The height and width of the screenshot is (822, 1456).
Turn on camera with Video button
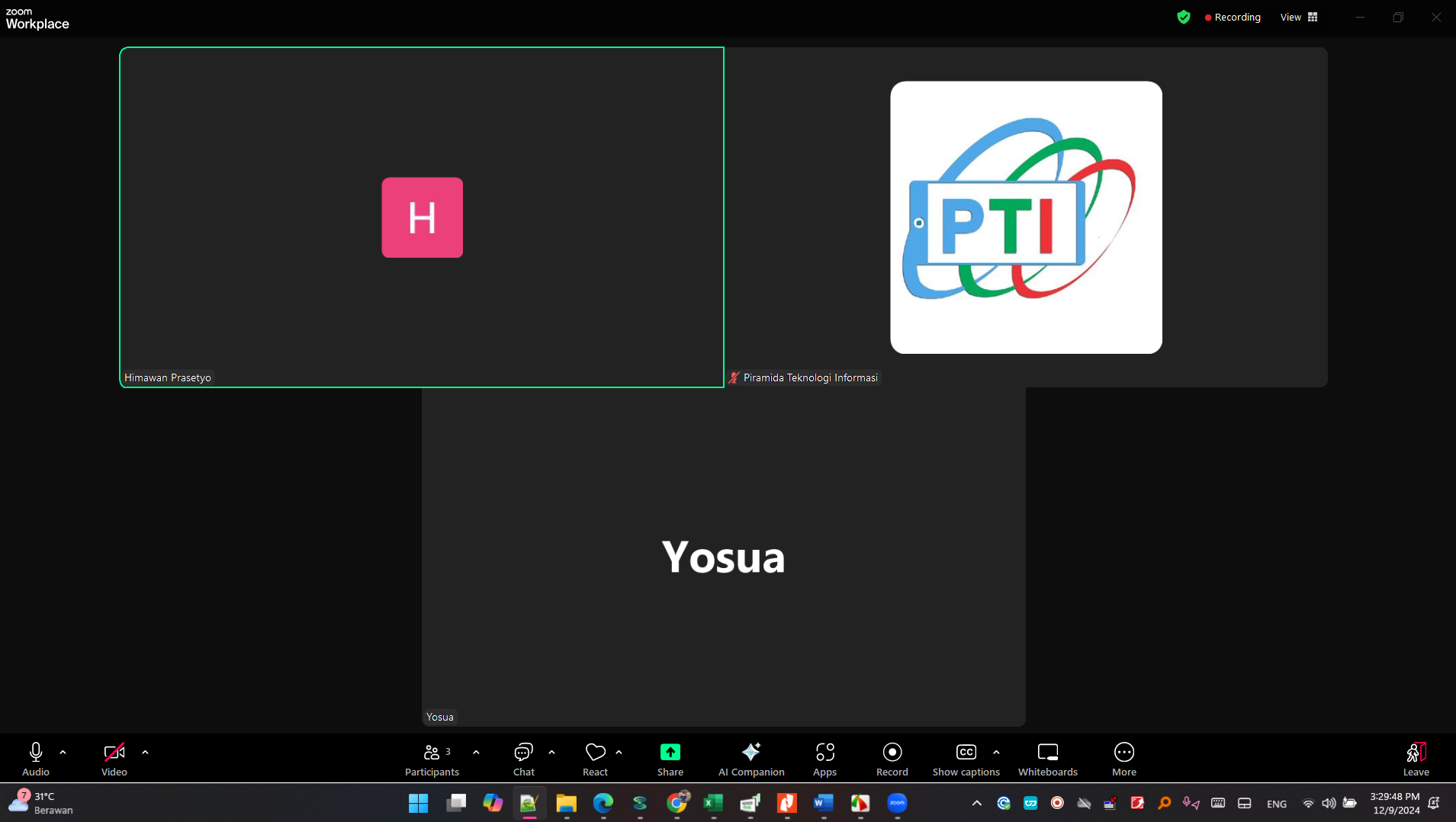(114, 759)
